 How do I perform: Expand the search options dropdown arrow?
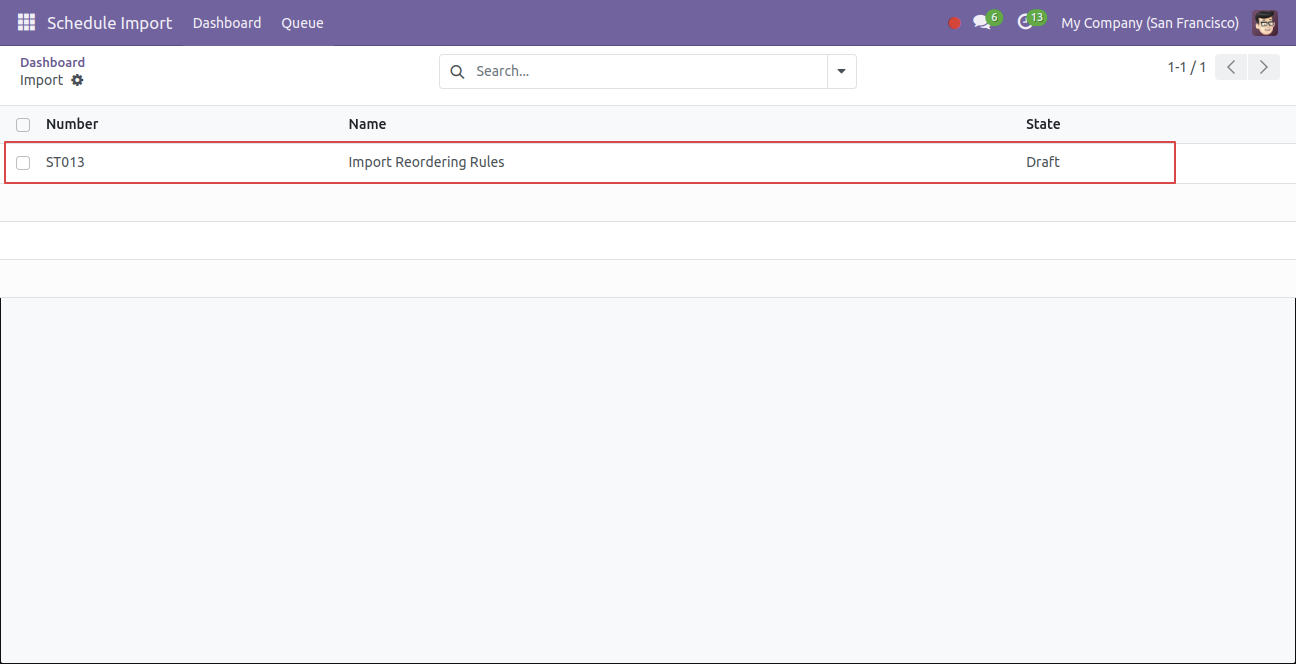(841, 71)
